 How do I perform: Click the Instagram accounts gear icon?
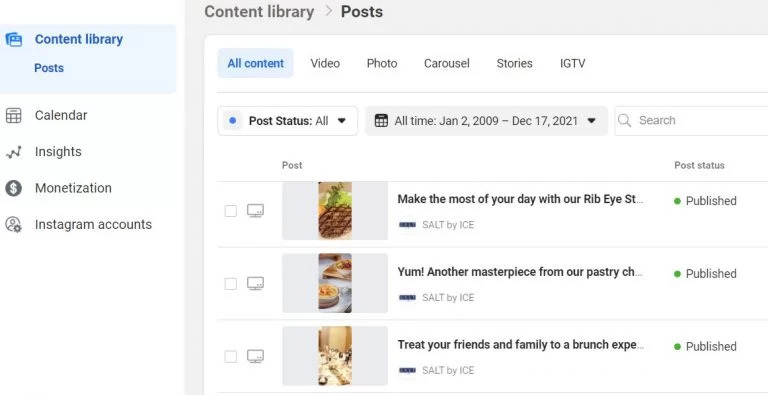pos(13,224)
